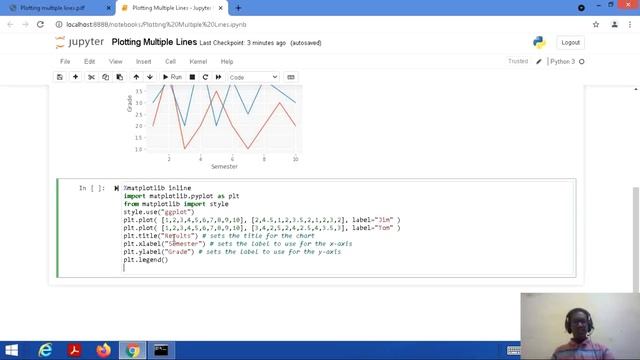Viewport: 640px width, 360px height.
Task: Click the pencil edit mode icon
Action: coord(539,62)
